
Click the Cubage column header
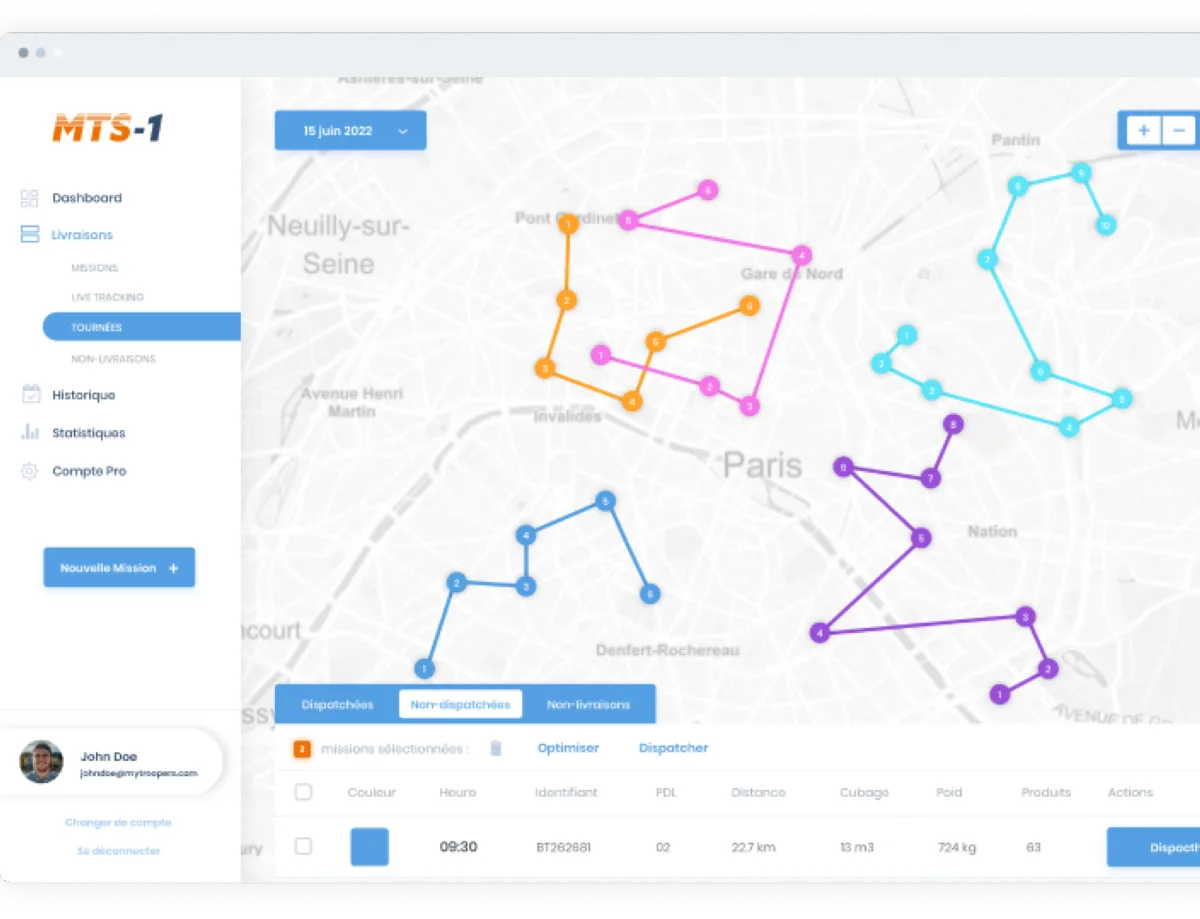[x=864, y=792]
